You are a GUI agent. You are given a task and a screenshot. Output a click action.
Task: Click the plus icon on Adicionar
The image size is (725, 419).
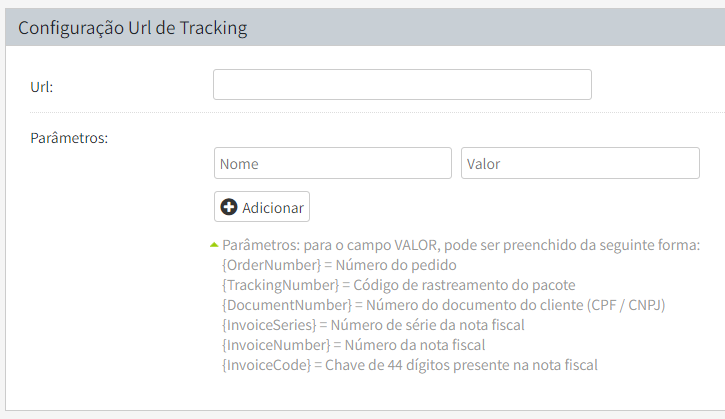tap(229, 207)
